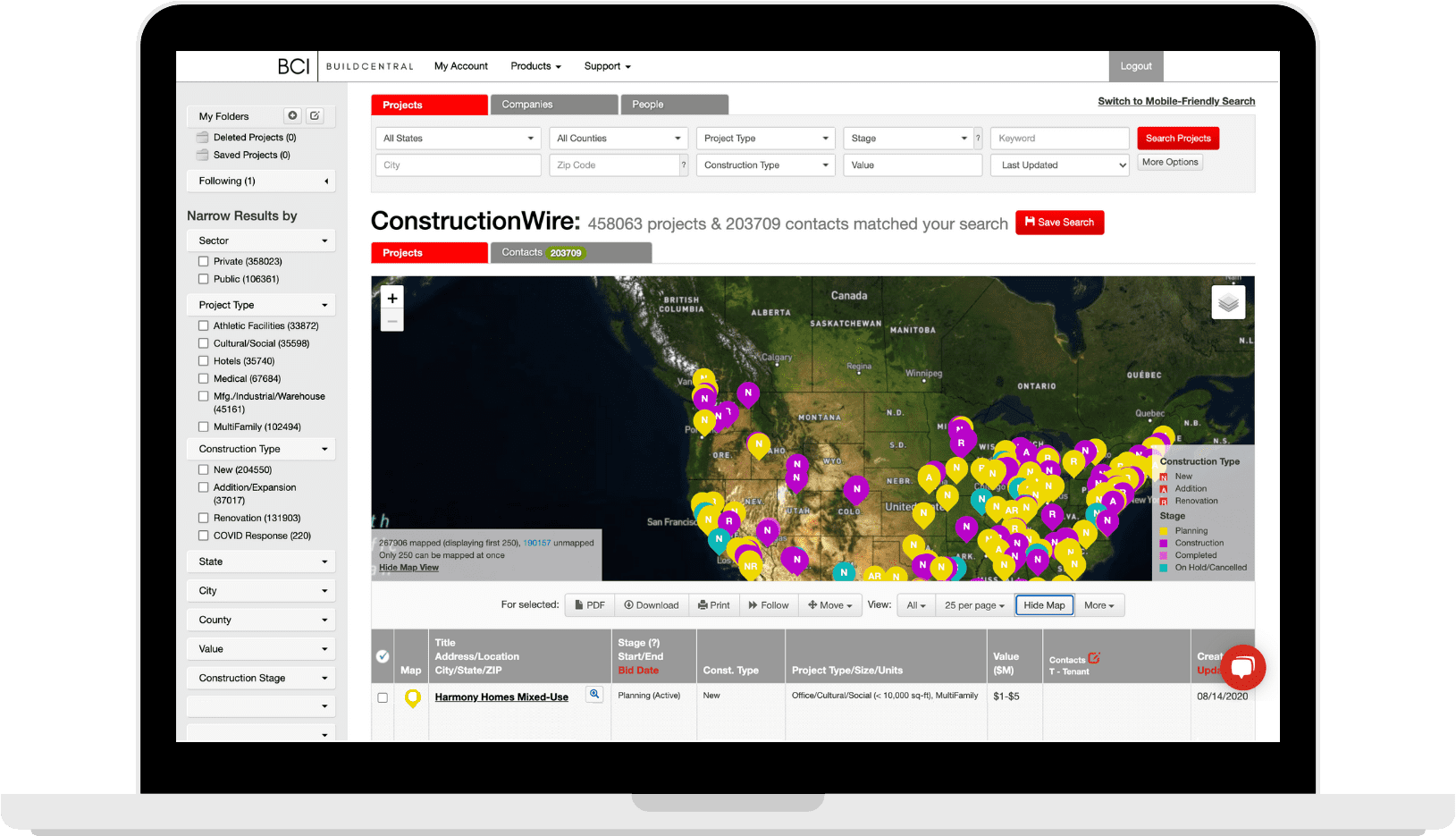Collapse the Sector filter section

[261, 241]
